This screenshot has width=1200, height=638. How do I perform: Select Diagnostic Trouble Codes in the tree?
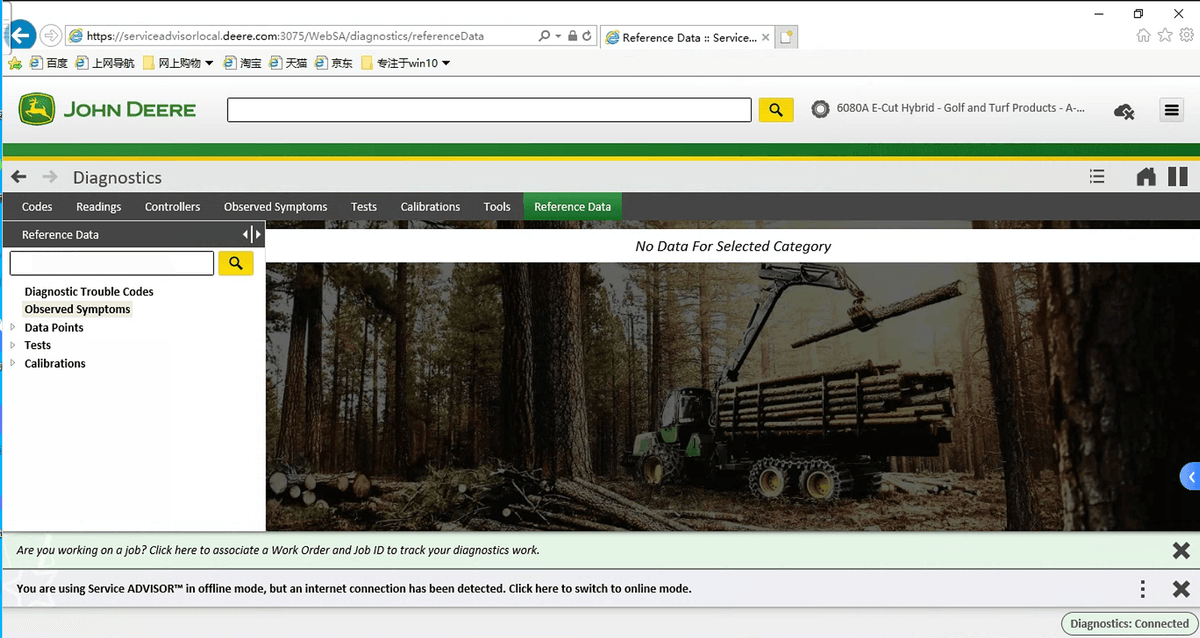pyautogui.click(x=89, y=292)
